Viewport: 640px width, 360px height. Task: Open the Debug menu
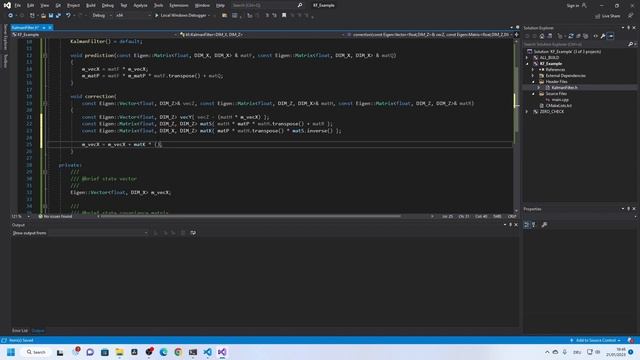pyautogui.click(x=108, y=5)
